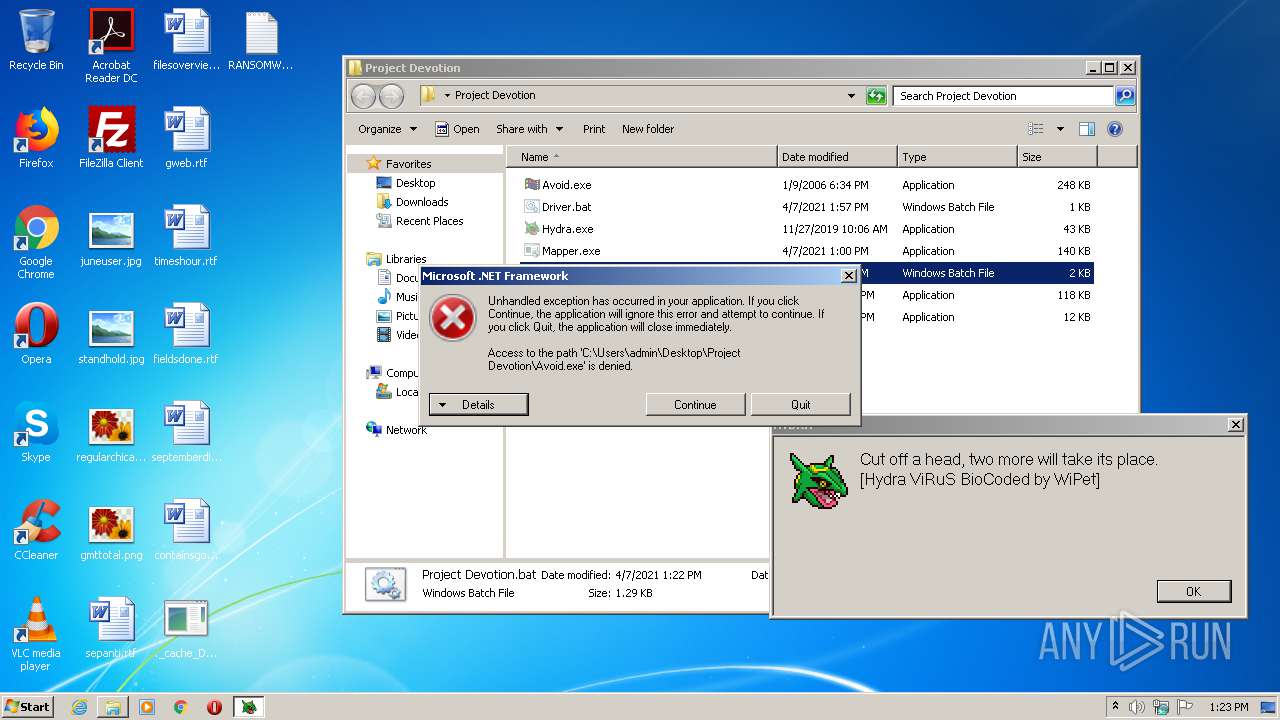Image resolution: width=1280 pixels, height=720 pixels.
Task: Open the Recycle Bin desktop icon
Action: 36,40
